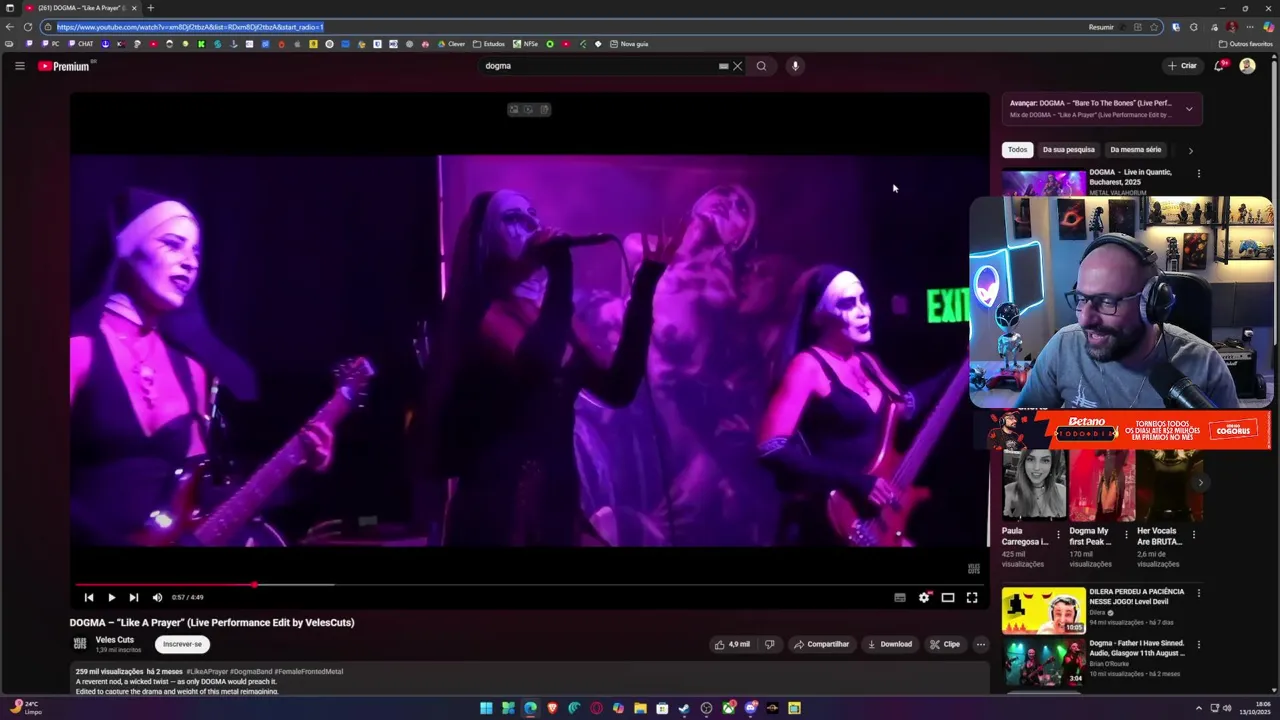The height and width of the screenshot is (720, 1280).
Task: Expand the mix playlist panel chevron
Action: click(x=1189, y=109)
